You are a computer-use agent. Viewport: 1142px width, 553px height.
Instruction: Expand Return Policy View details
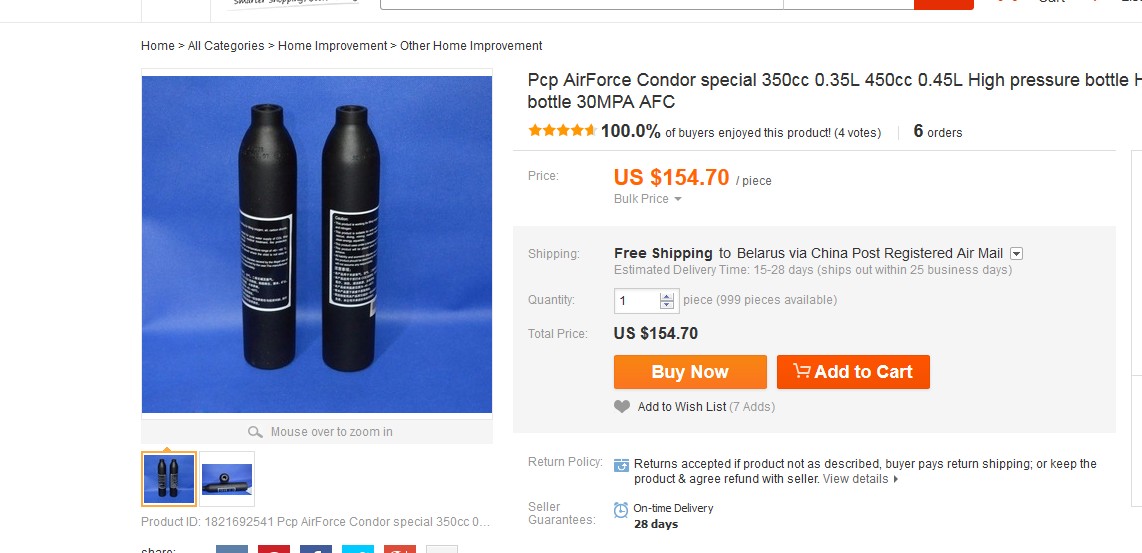860,479
